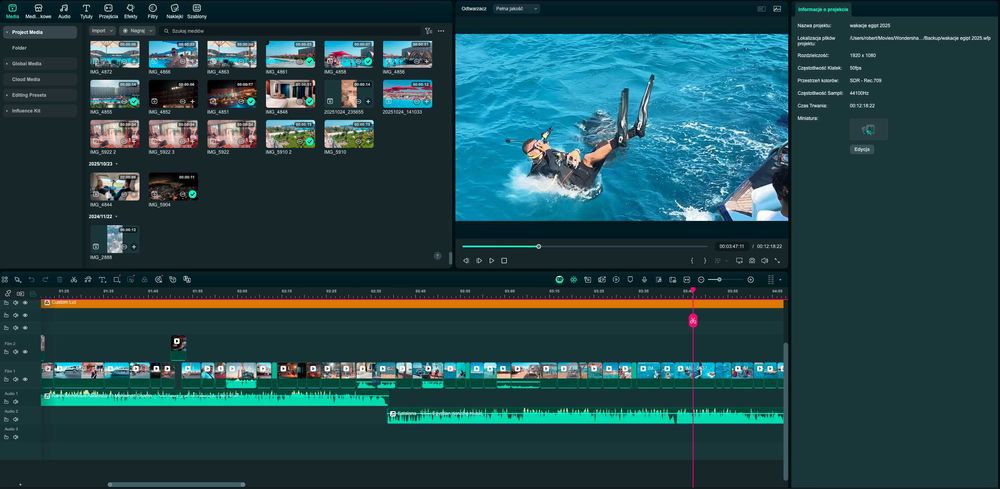Mute the Audio 2 track
Image resolution: width=1000 pixels, height=489 pixels.
(15, 420)
